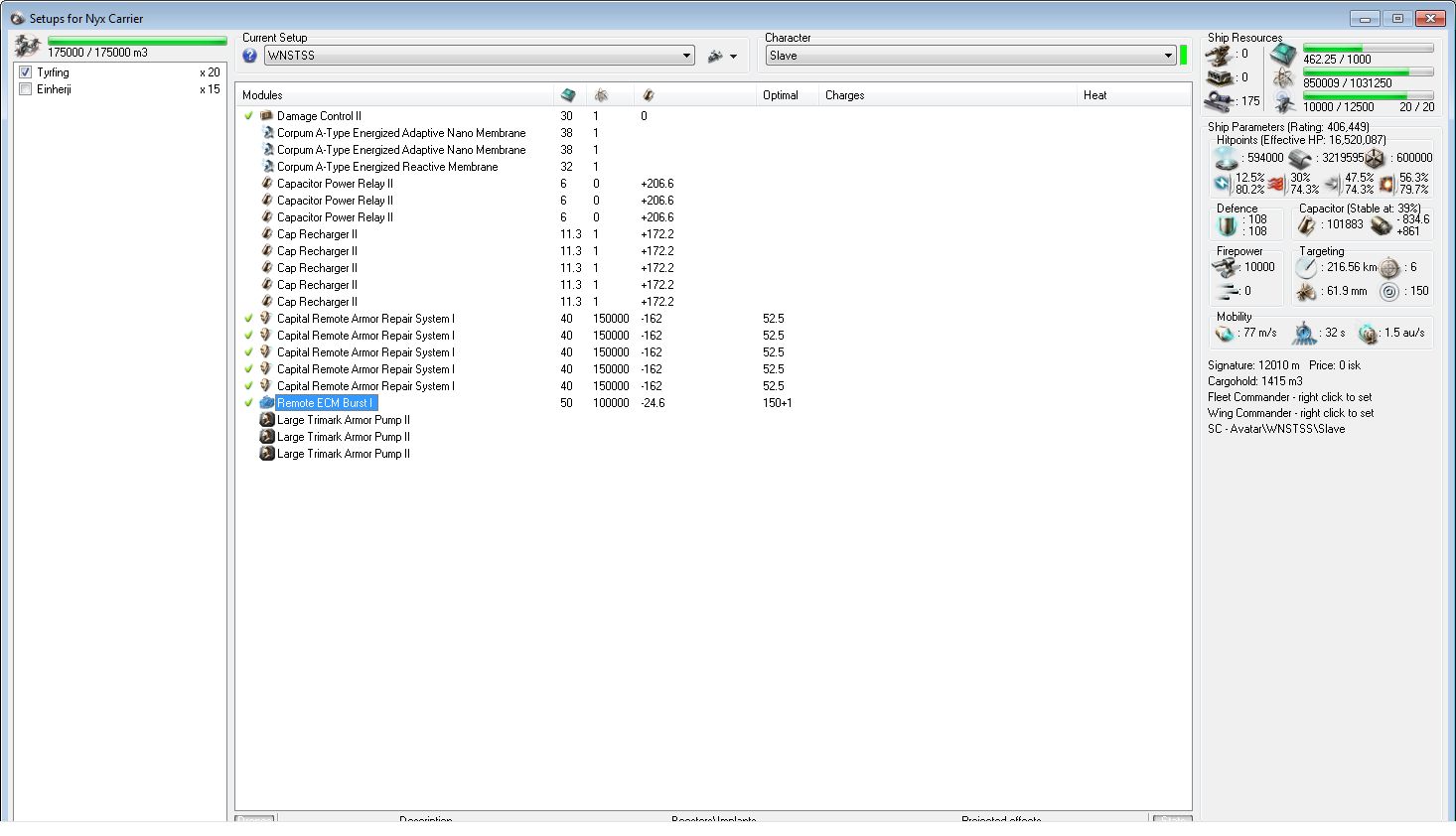Sort modules by the capacitor column icon header
Screen dimensions: 1456x836
[x=648, y=95]
